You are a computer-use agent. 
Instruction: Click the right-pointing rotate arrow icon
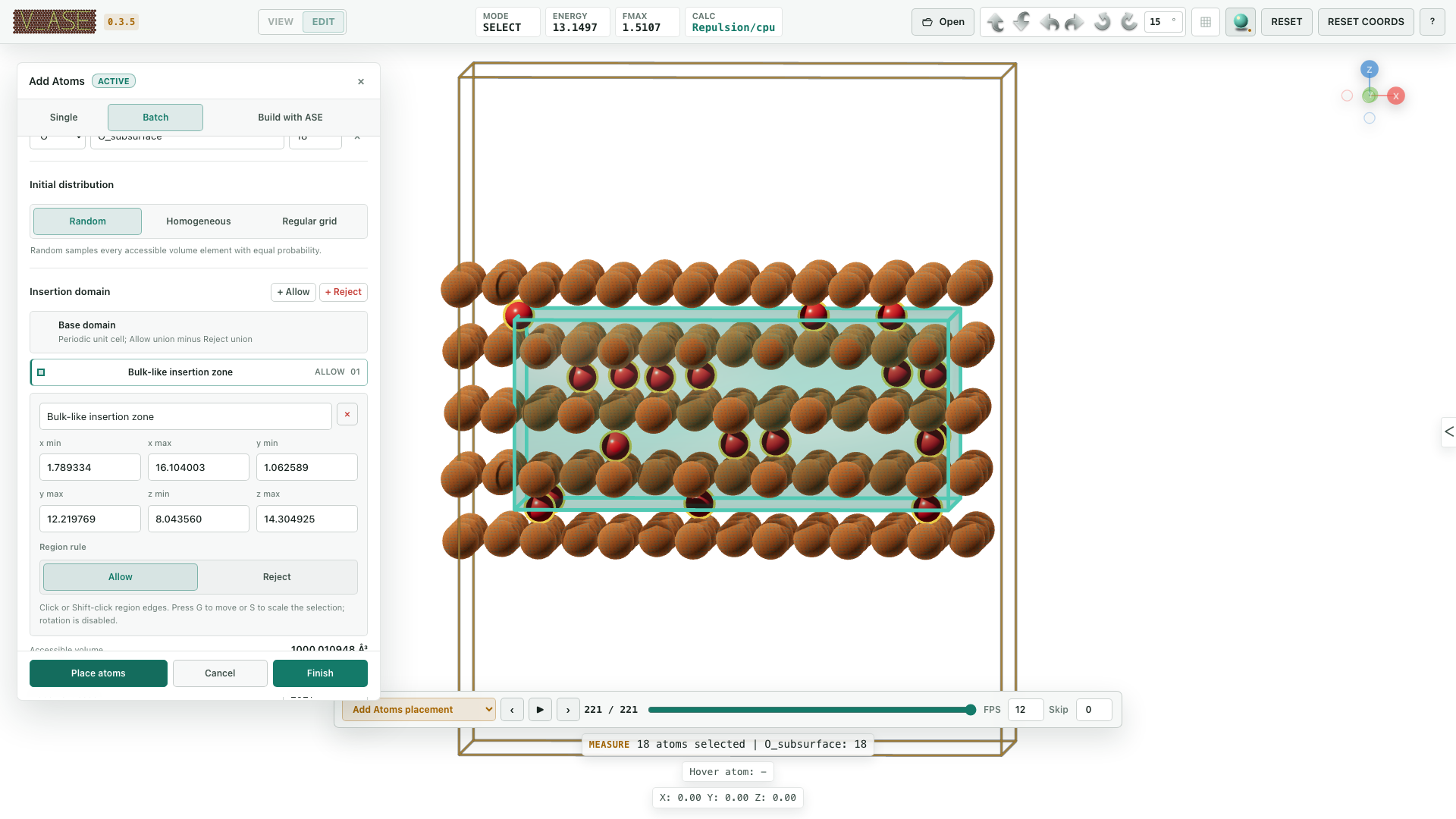1075,22
